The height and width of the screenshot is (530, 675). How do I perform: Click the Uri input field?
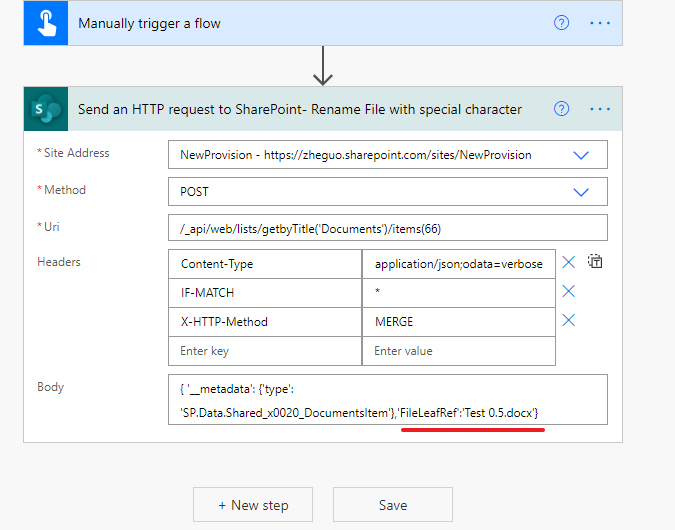[x=388, y=228]
